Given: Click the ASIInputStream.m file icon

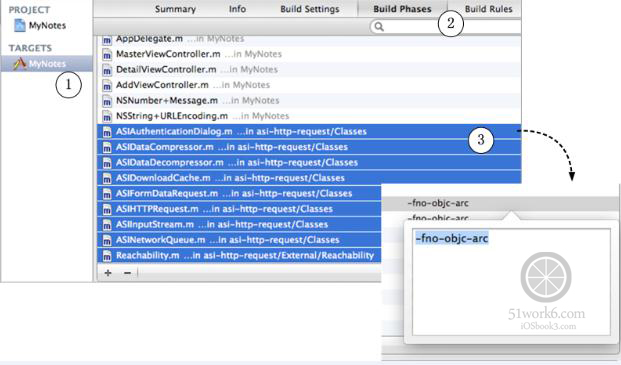Looking at the screenshot, I should pyautogui.click(x=107, y=224).
